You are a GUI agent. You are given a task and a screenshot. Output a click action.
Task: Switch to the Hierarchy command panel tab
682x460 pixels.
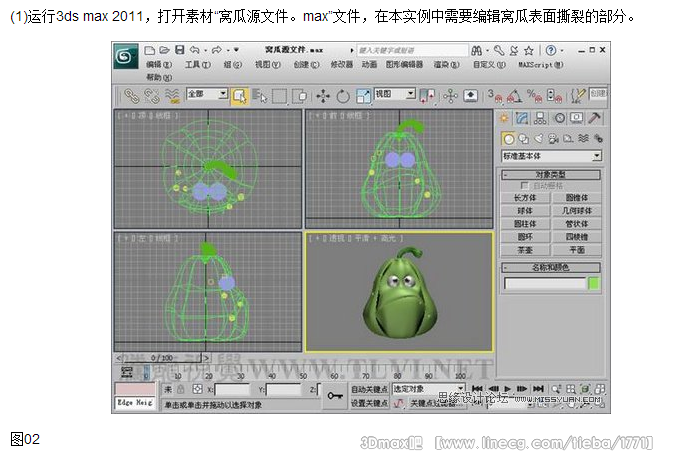(540, 118)
